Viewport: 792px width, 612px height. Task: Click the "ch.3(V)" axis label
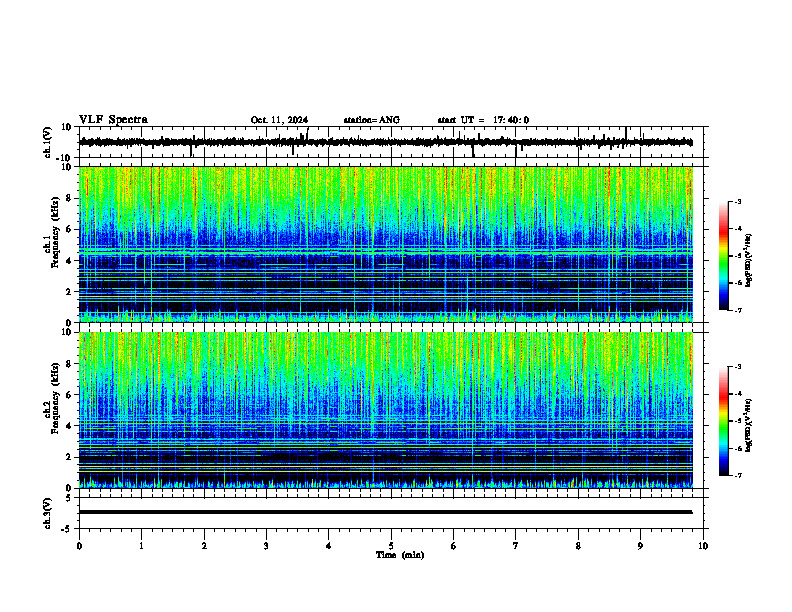[48, 513]
